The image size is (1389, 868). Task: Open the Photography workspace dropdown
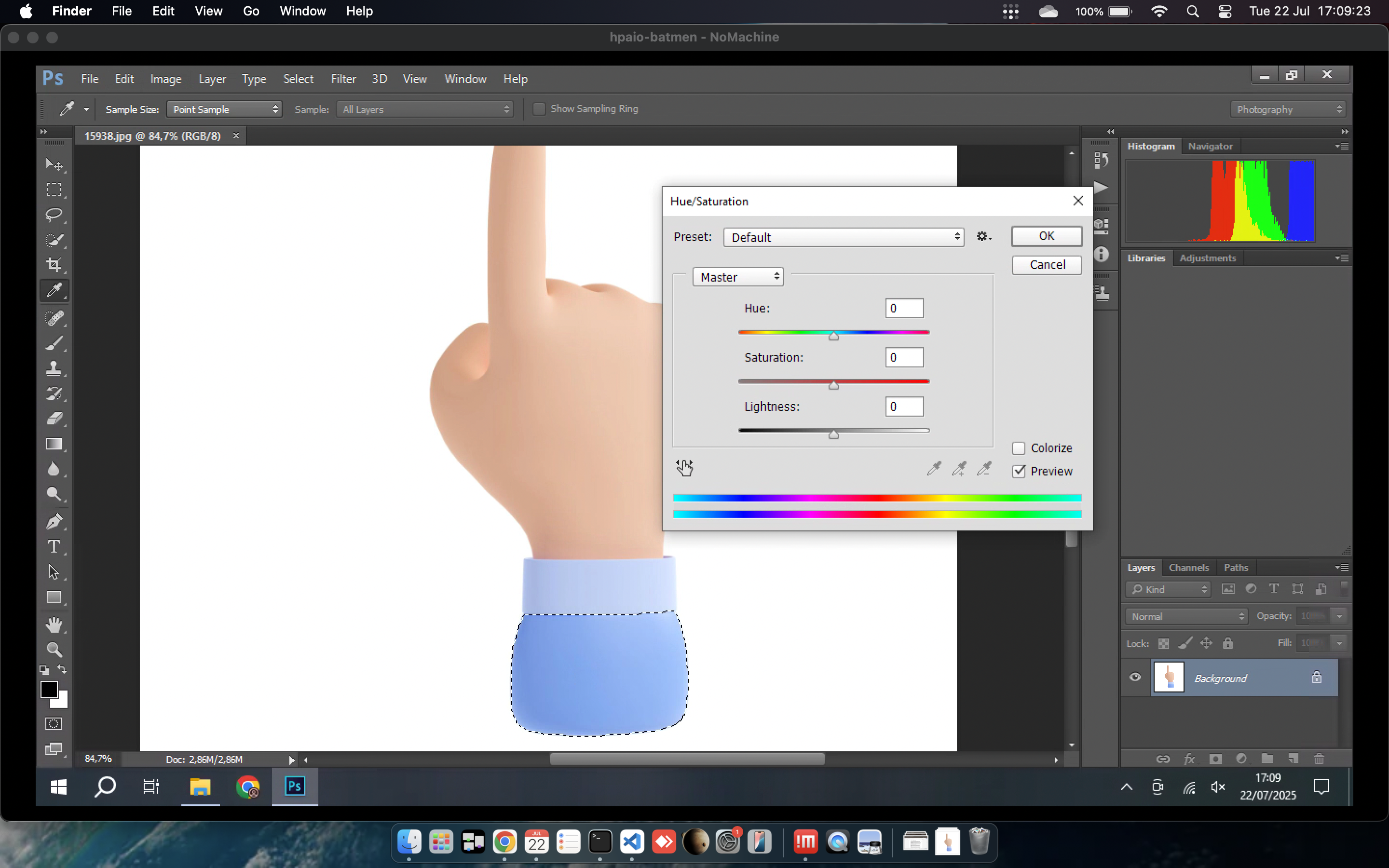click(1287, 109)
